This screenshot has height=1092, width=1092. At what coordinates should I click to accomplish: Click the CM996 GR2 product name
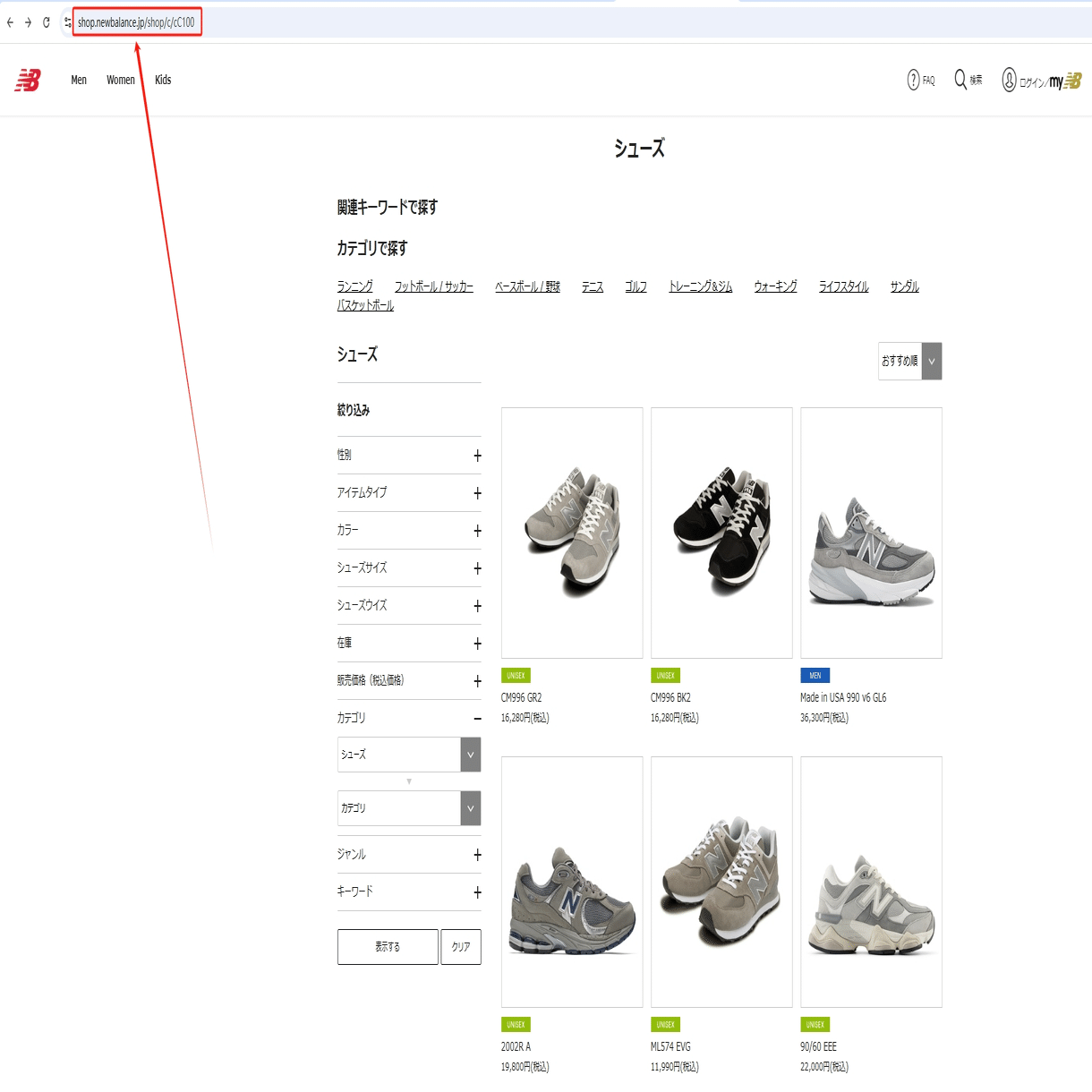[521, 698]
